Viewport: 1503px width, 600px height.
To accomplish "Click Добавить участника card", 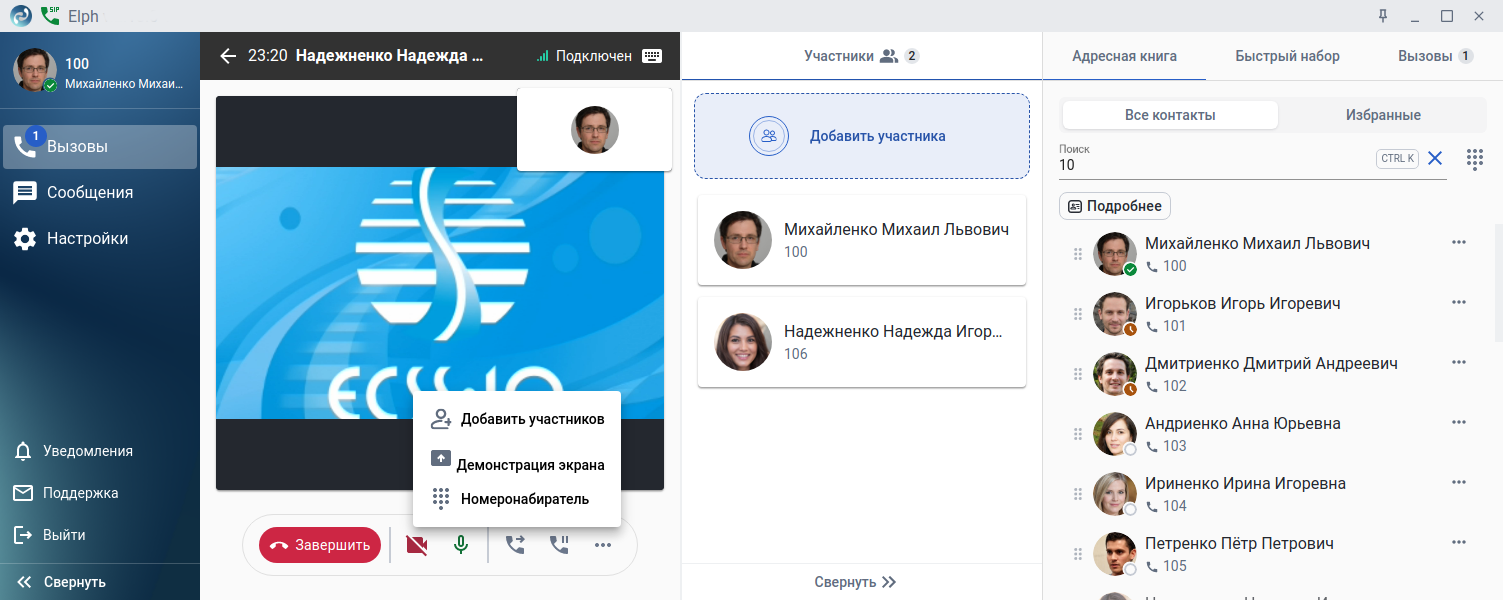I will click(862, 136).
